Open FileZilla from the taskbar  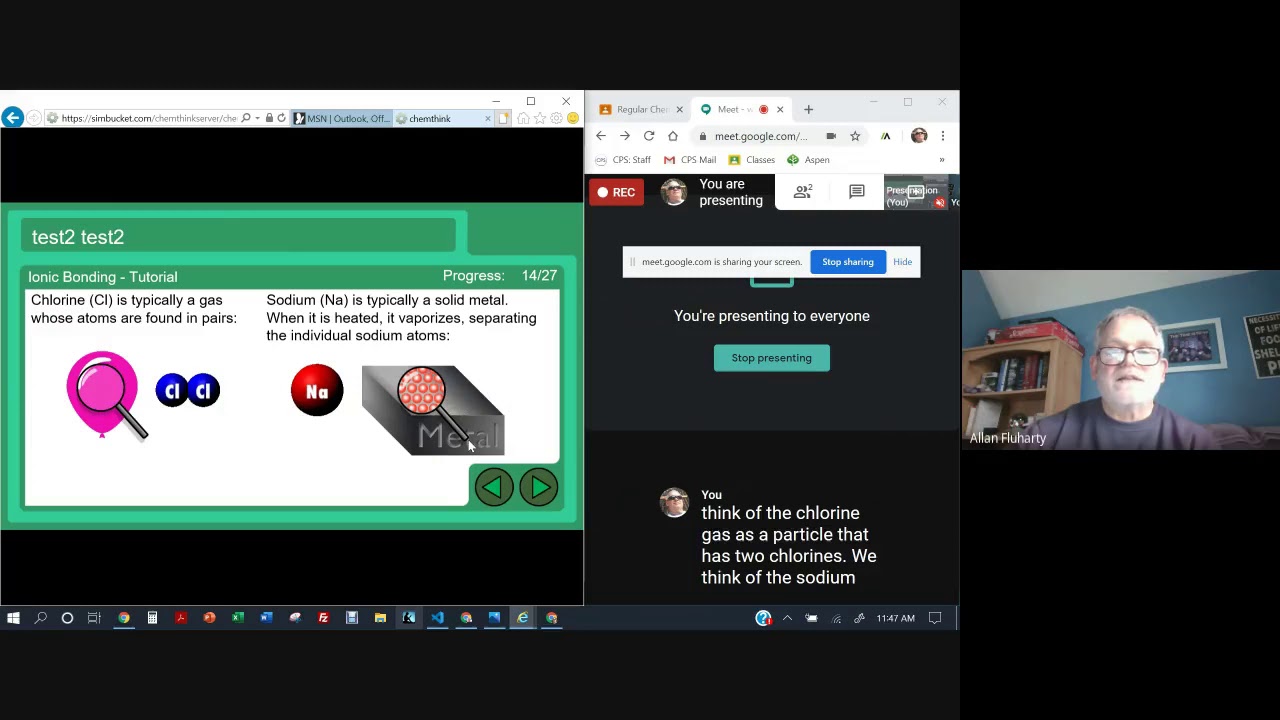click(x=323, y=618)
